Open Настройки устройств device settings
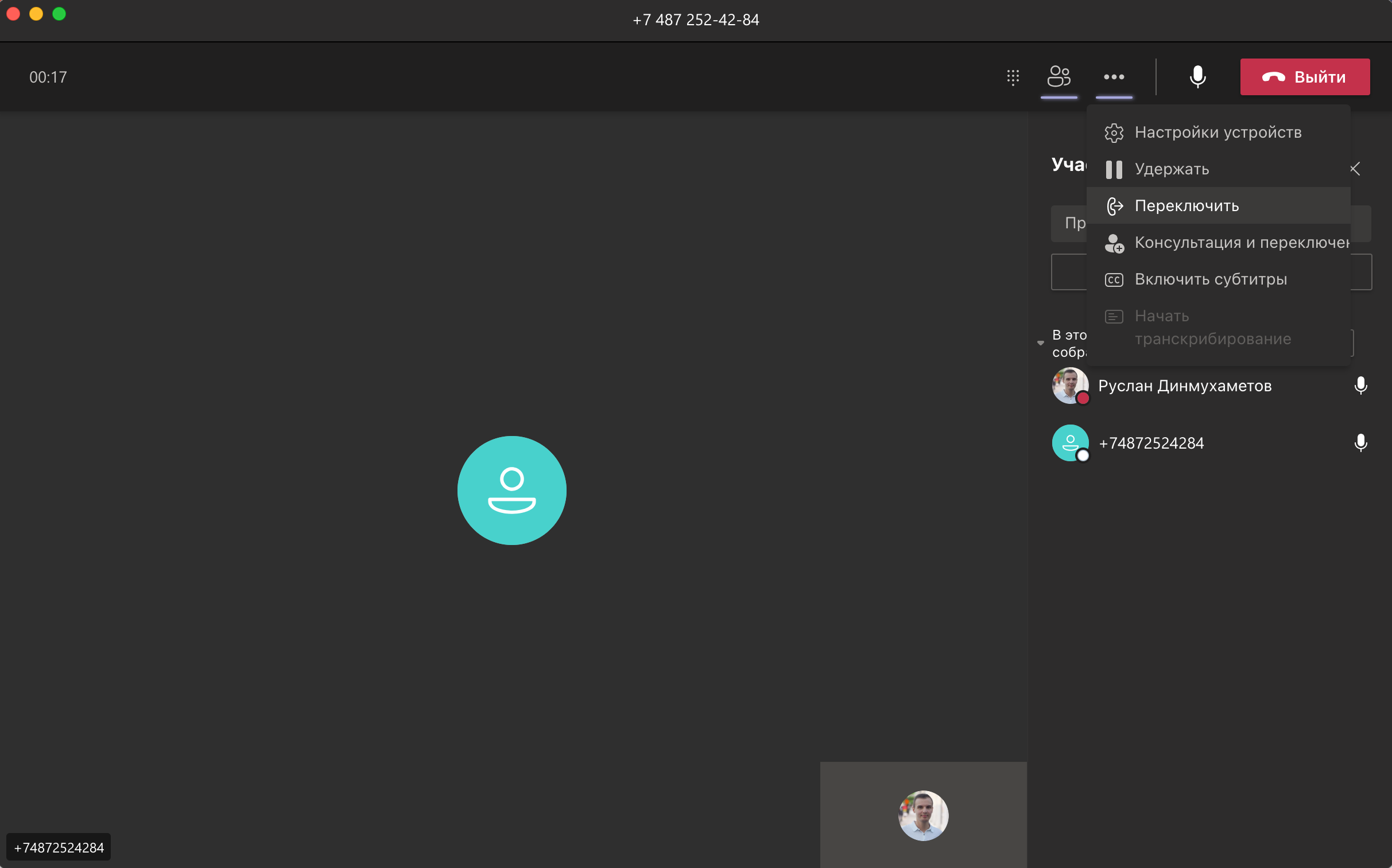The height and width of the screenshot is (868, 1392). pyautogui.click(x=1217, y=133)
